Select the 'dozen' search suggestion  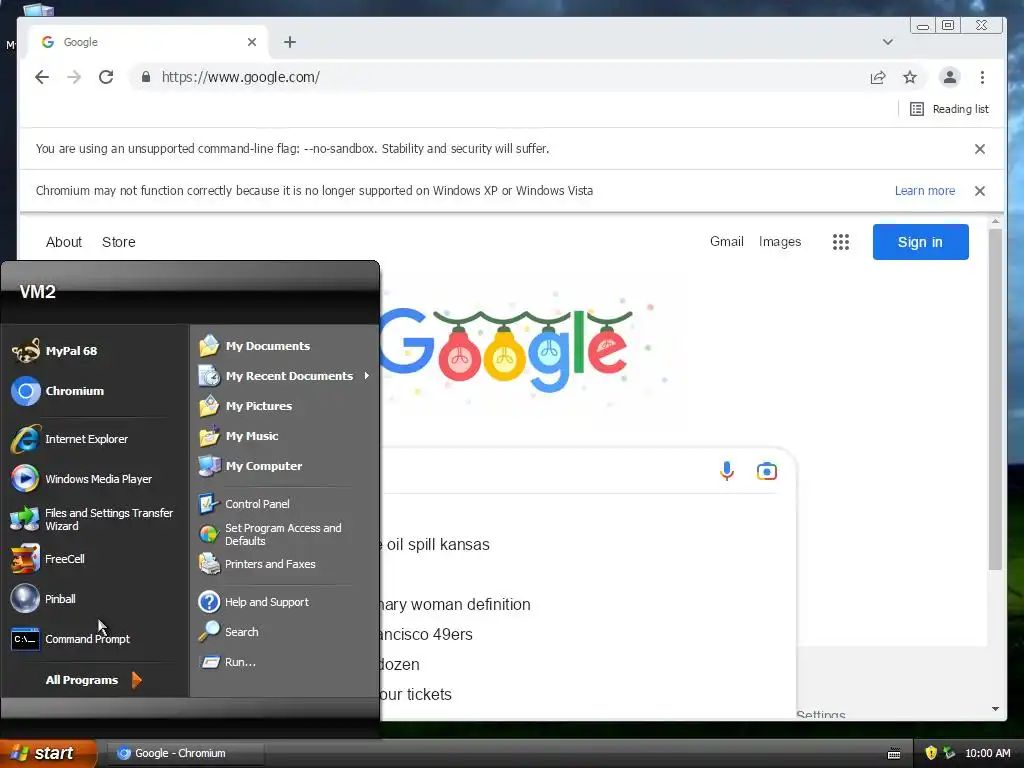[x=400, y=664]
